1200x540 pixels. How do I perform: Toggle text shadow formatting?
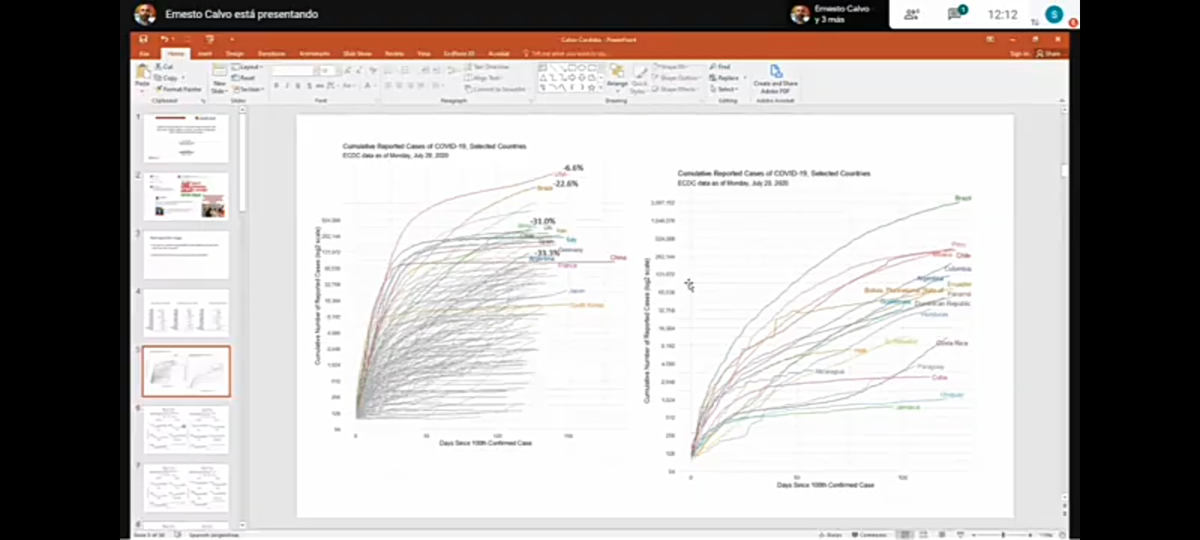[x=311, y=86]
